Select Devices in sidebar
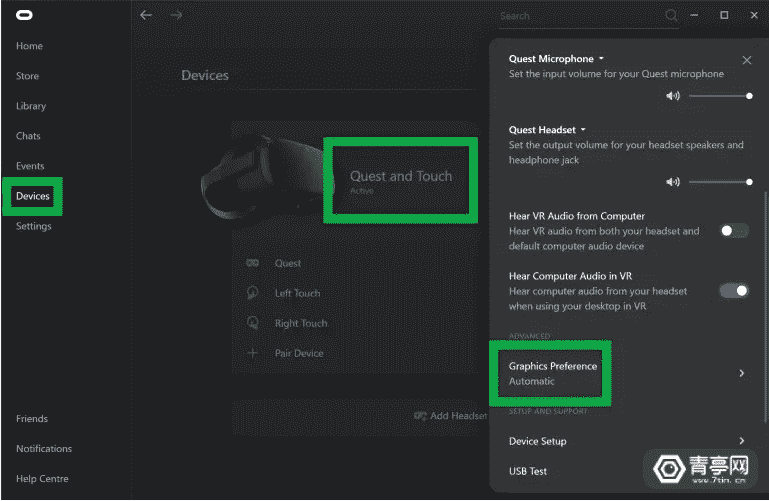The image size is (769, 501). (33, 196)
